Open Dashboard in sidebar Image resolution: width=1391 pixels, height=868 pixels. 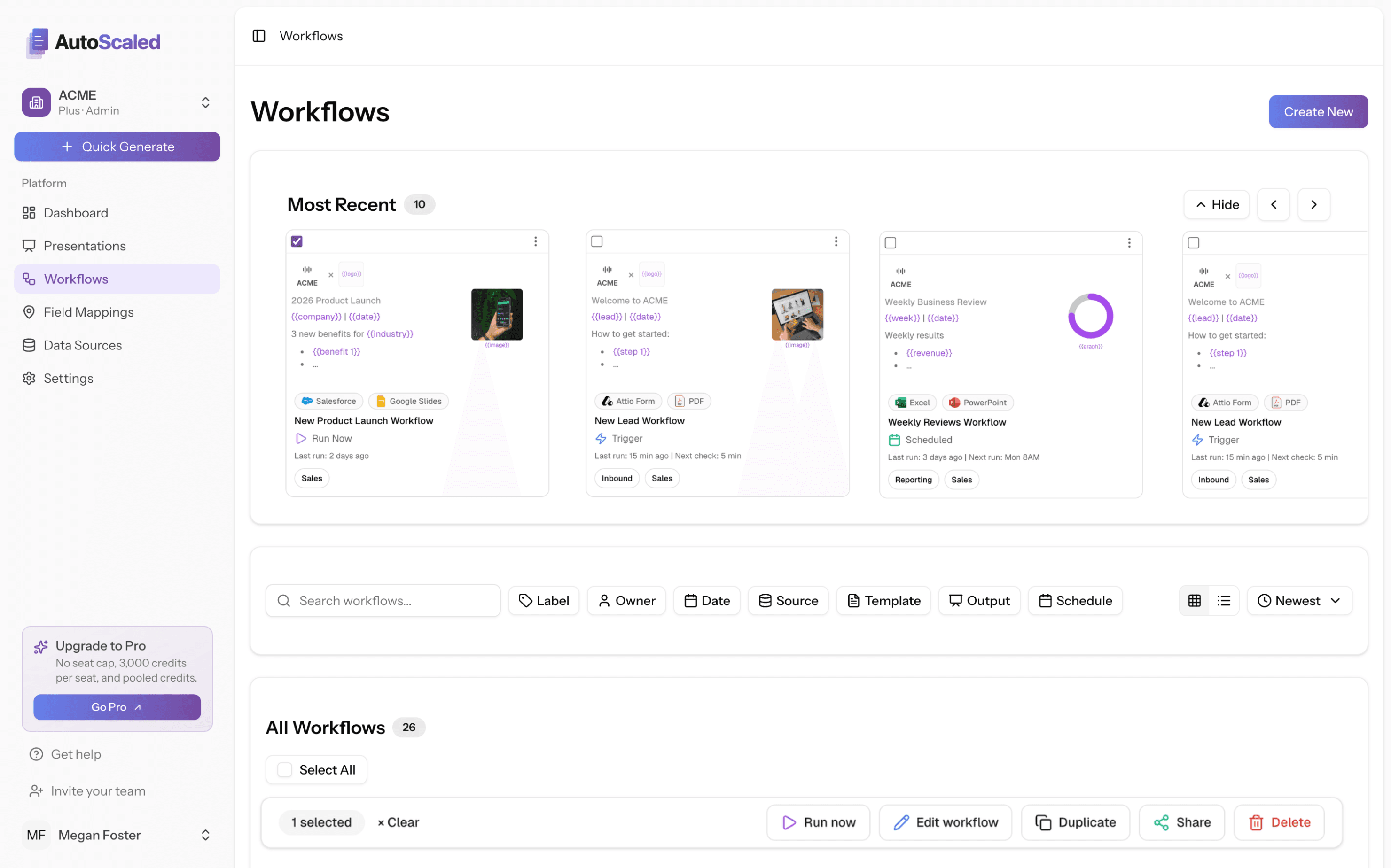(x=117, y=213)
